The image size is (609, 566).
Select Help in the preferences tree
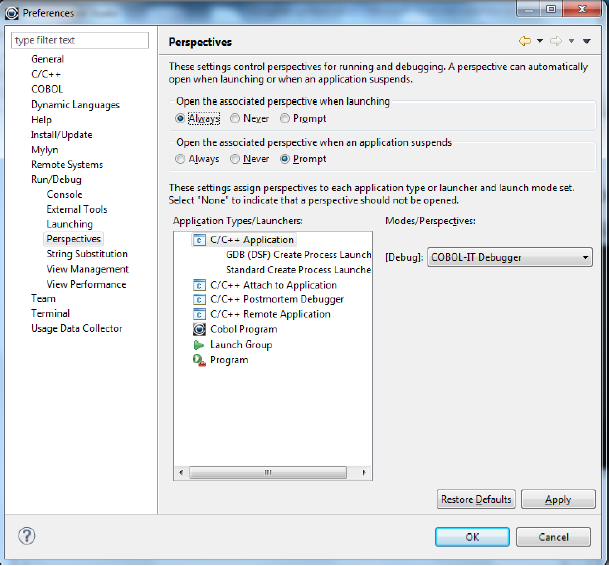pyautogui.click(x=41, y=120)
